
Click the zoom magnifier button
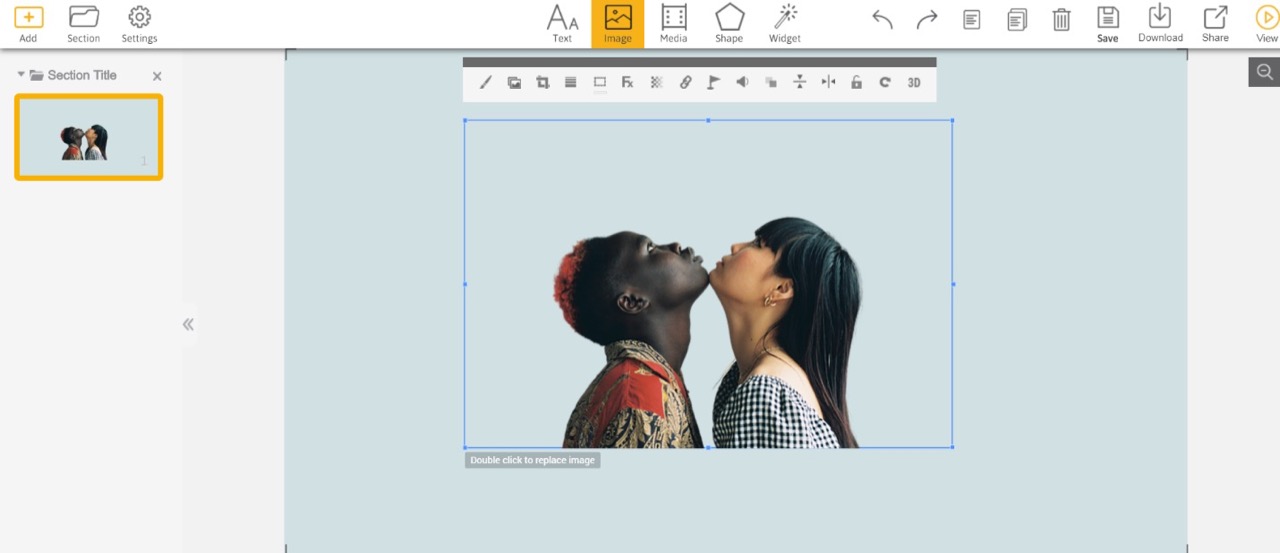click(1264, 72)
